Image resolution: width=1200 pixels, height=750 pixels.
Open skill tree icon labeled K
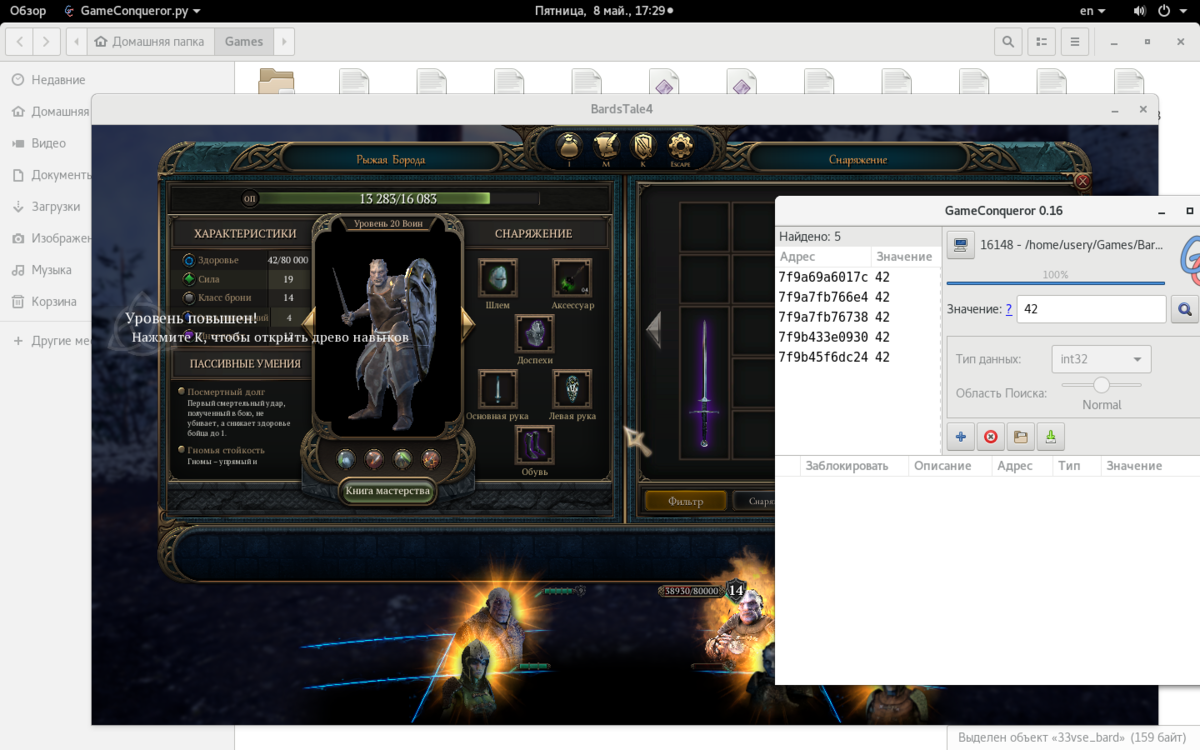643,147
